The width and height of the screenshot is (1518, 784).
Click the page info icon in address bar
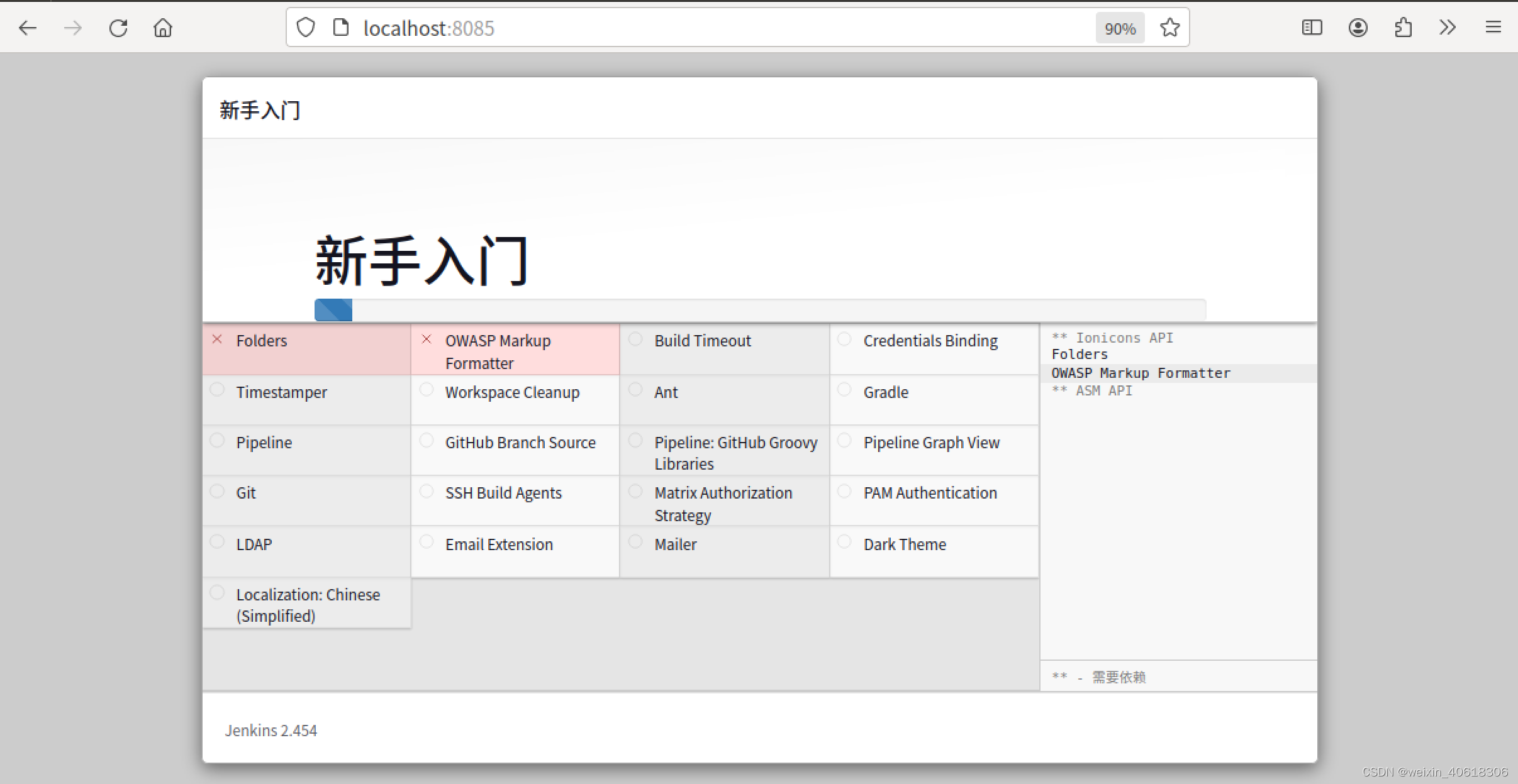pos(341,28)
